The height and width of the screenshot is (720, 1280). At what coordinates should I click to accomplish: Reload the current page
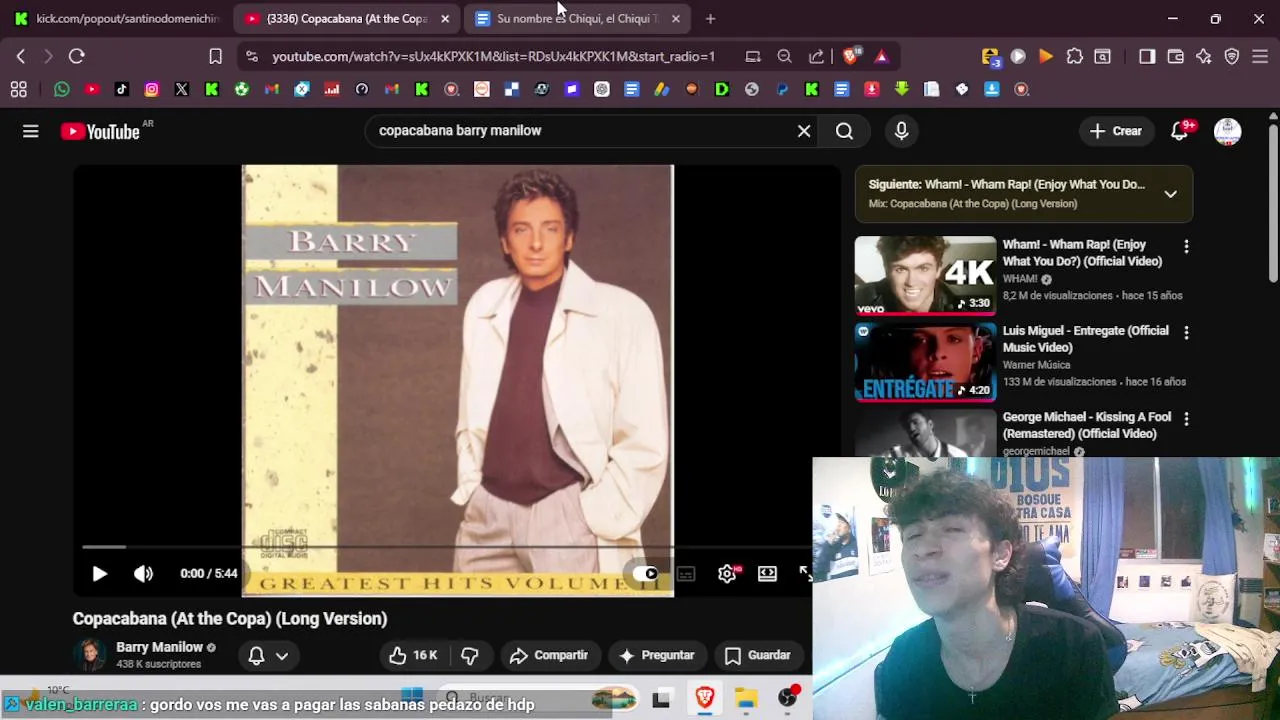coord(77,56)
